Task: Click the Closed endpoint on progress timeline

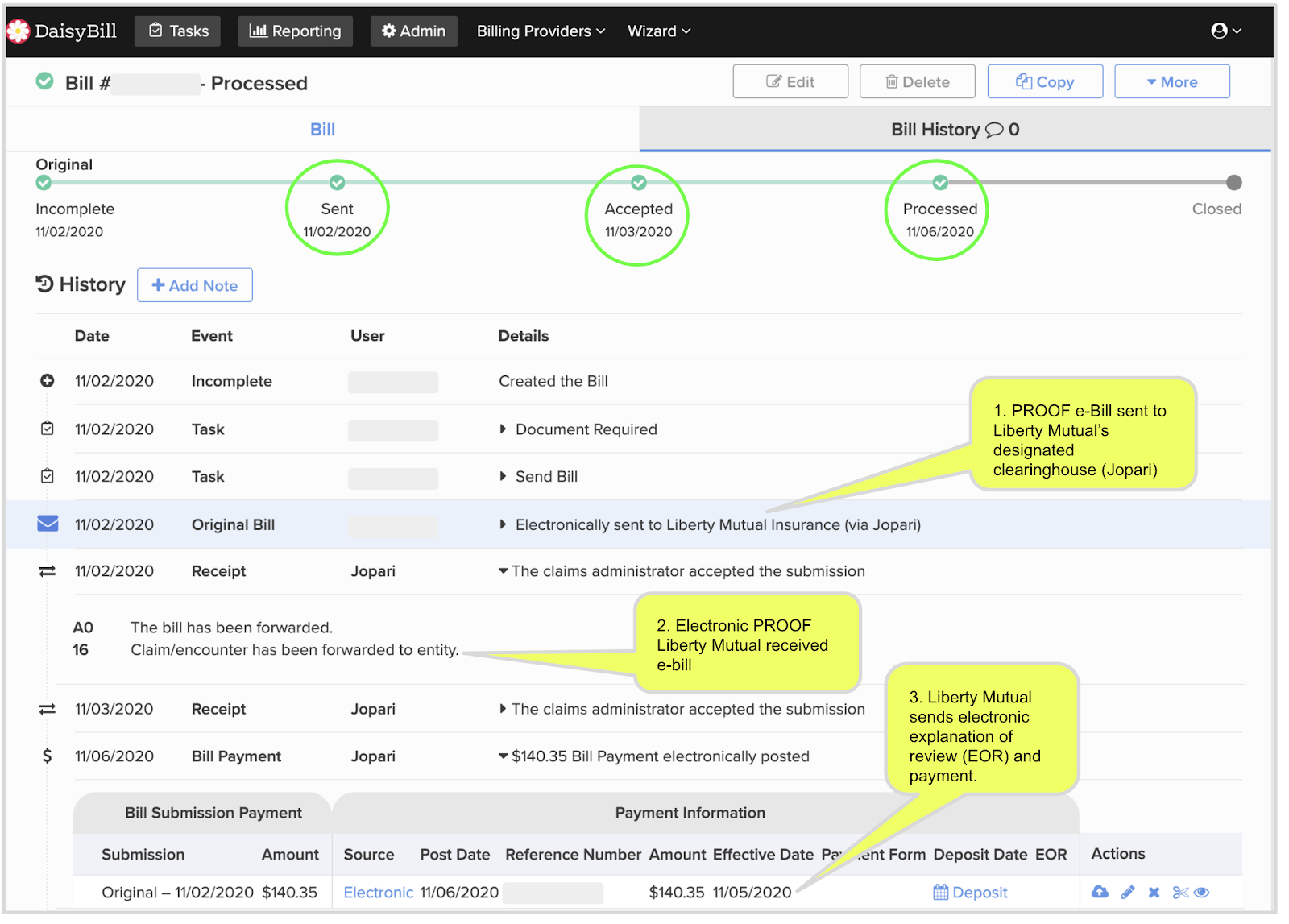Action: click(x=1233, y=183)
